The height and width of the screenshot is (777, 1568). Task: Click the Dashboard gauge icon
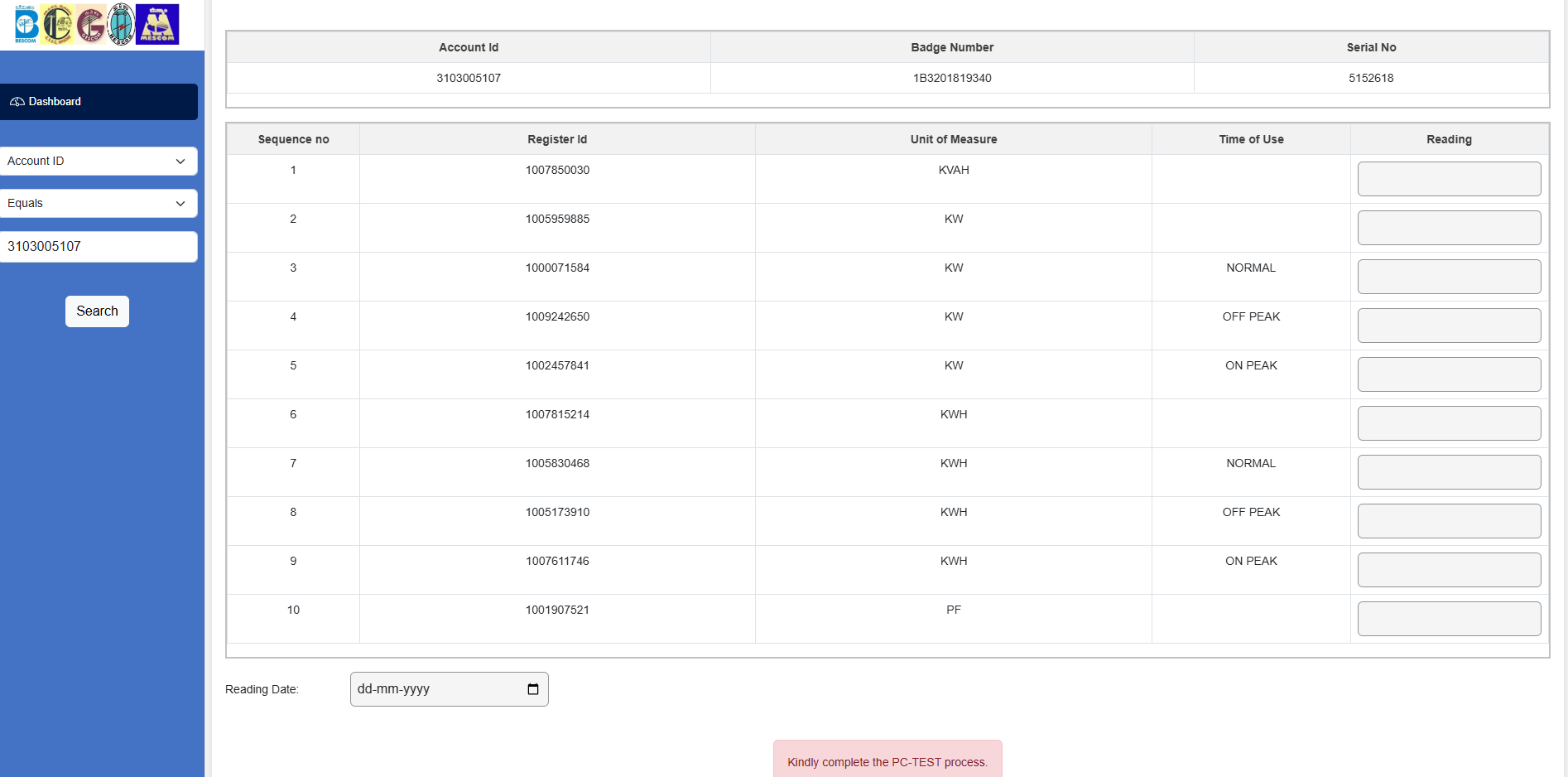17,102
